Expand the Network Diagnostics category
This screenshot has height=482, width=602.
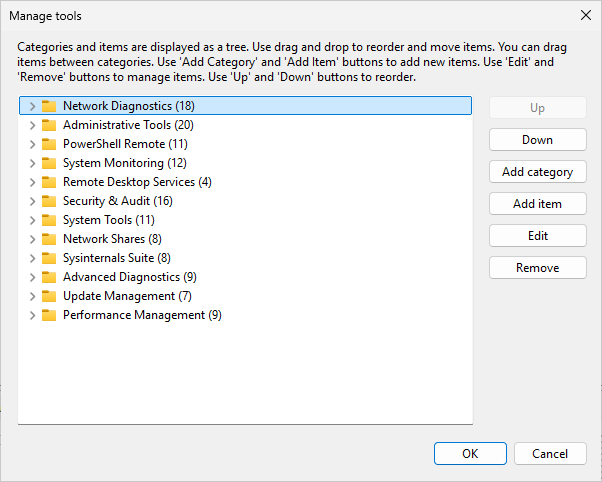tap(32, 106)
